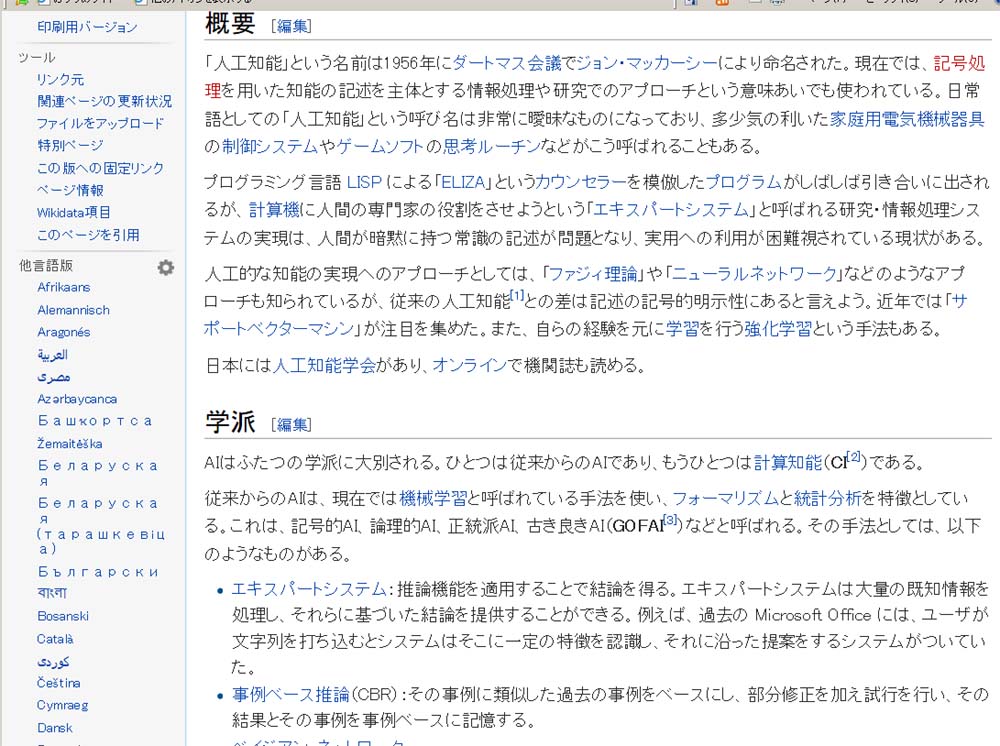Viewport: 1000px width, 746px height.
Task: Click the 思考ルーチン link
Action: coord(492,147)
